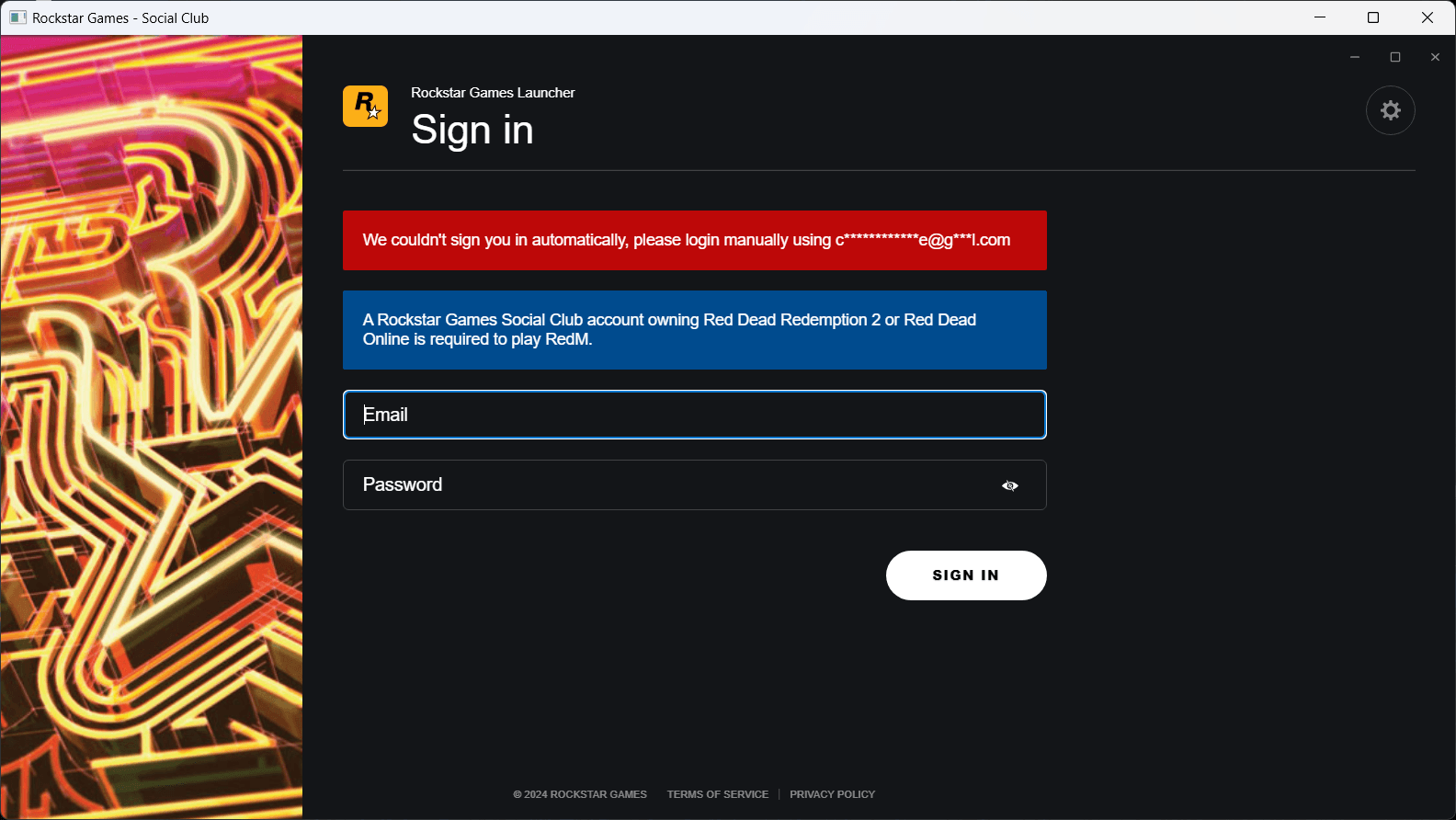
Task: Open the Terms of Service link
Action: click(x=717, y=794)
